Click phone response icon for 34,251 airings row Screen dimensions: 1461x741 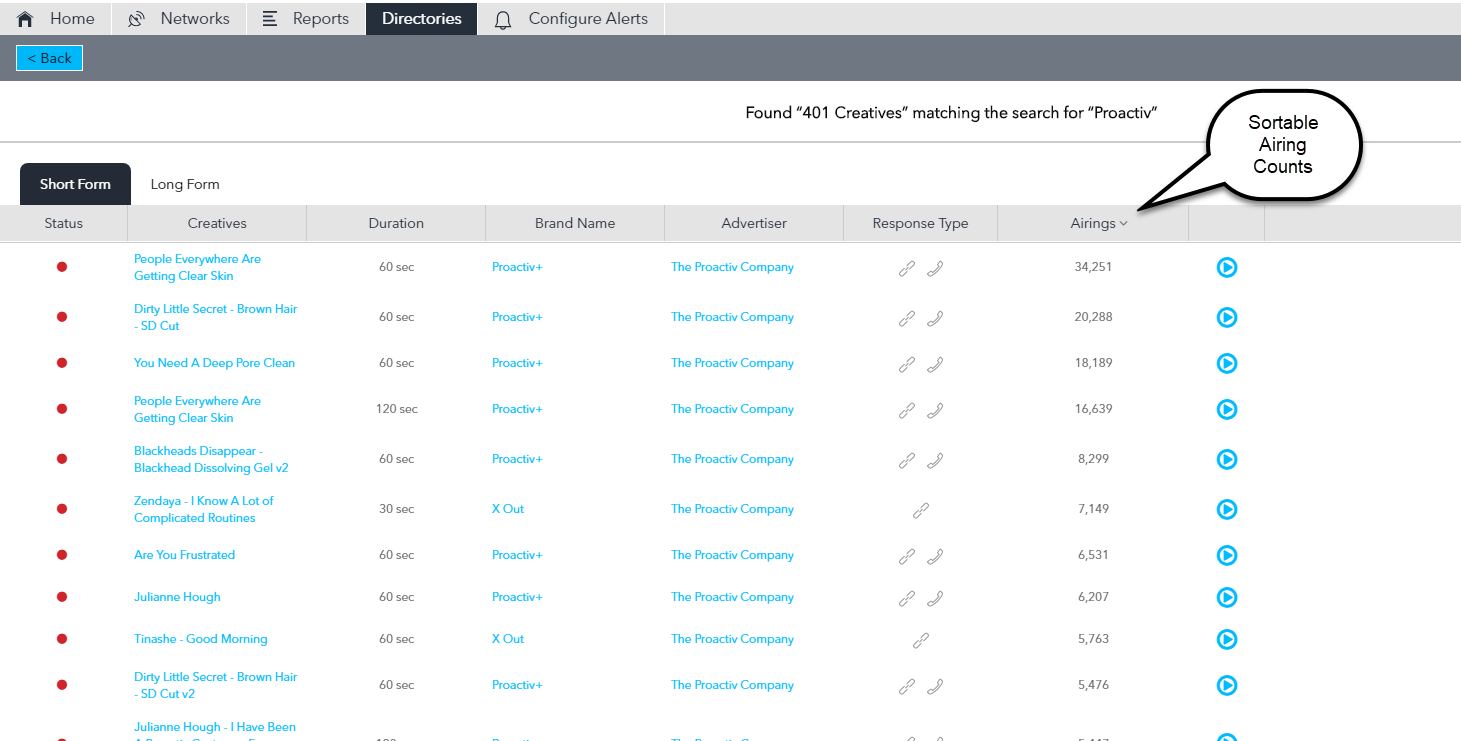(x=935, y=268)
